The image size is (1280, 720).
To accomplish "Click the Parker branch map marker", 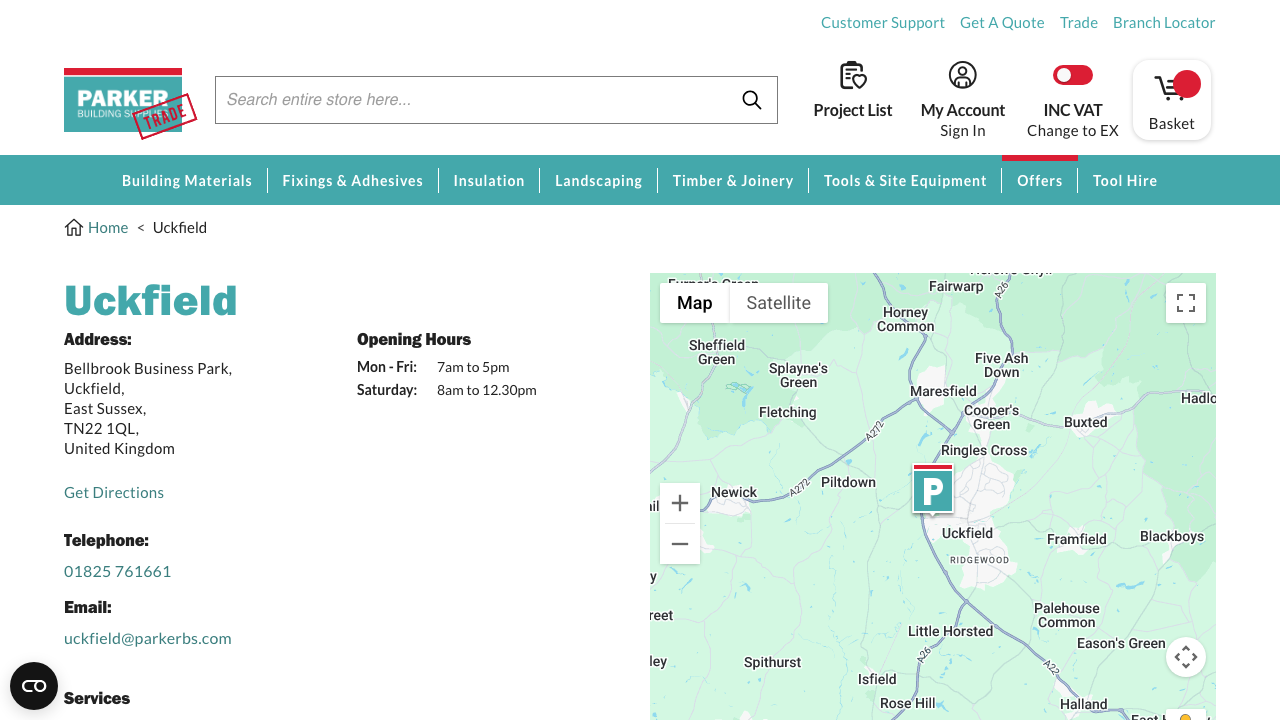I will tap(932, 490).
